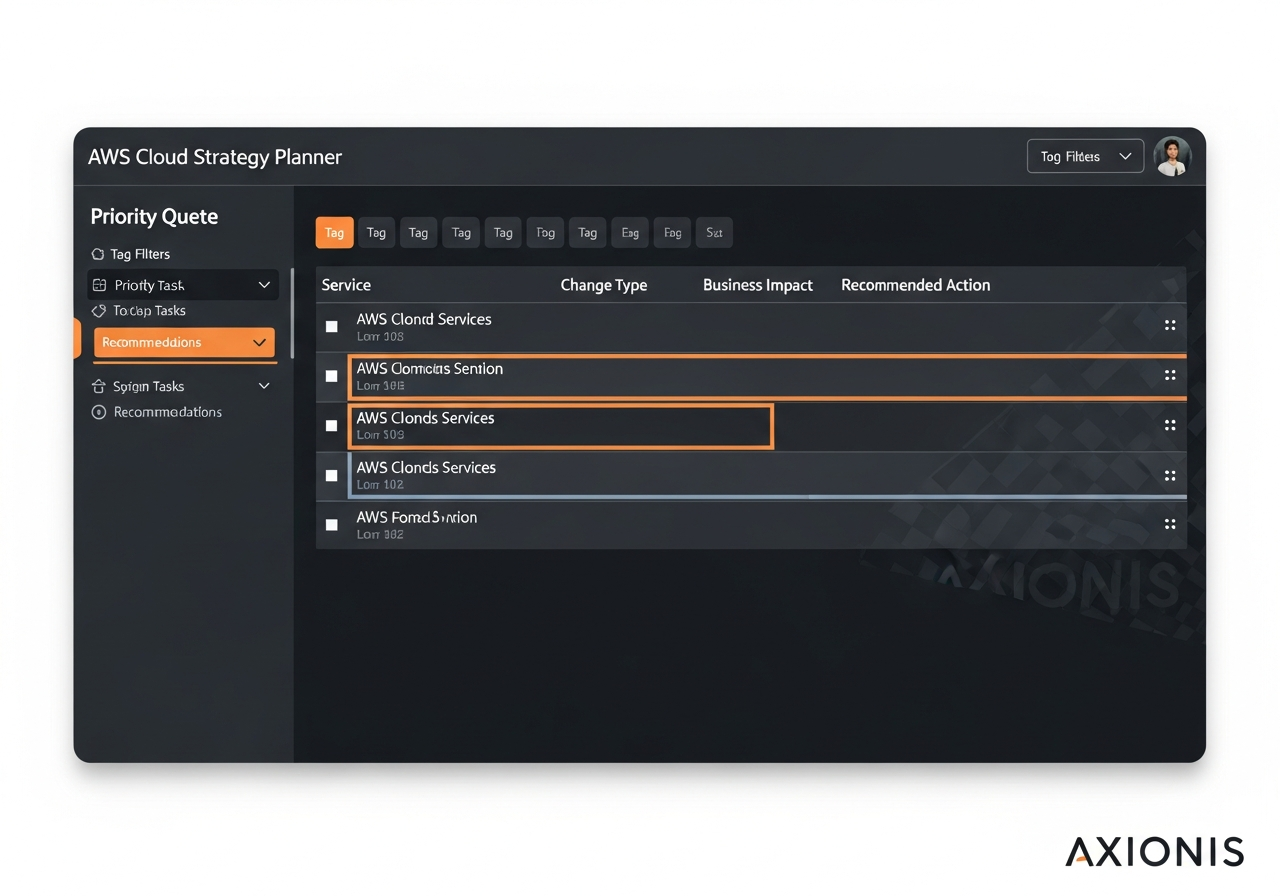Click the drag handle on AWS Oomcis Sention row
1280x896 pixels.
point(1170,375)
